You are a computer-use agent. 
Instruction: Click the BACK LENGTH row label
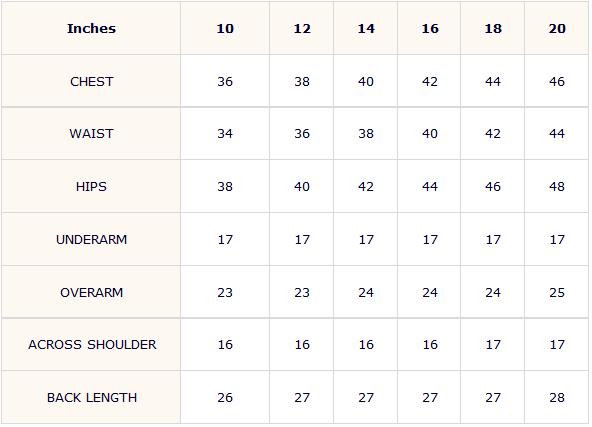point(92,398)
